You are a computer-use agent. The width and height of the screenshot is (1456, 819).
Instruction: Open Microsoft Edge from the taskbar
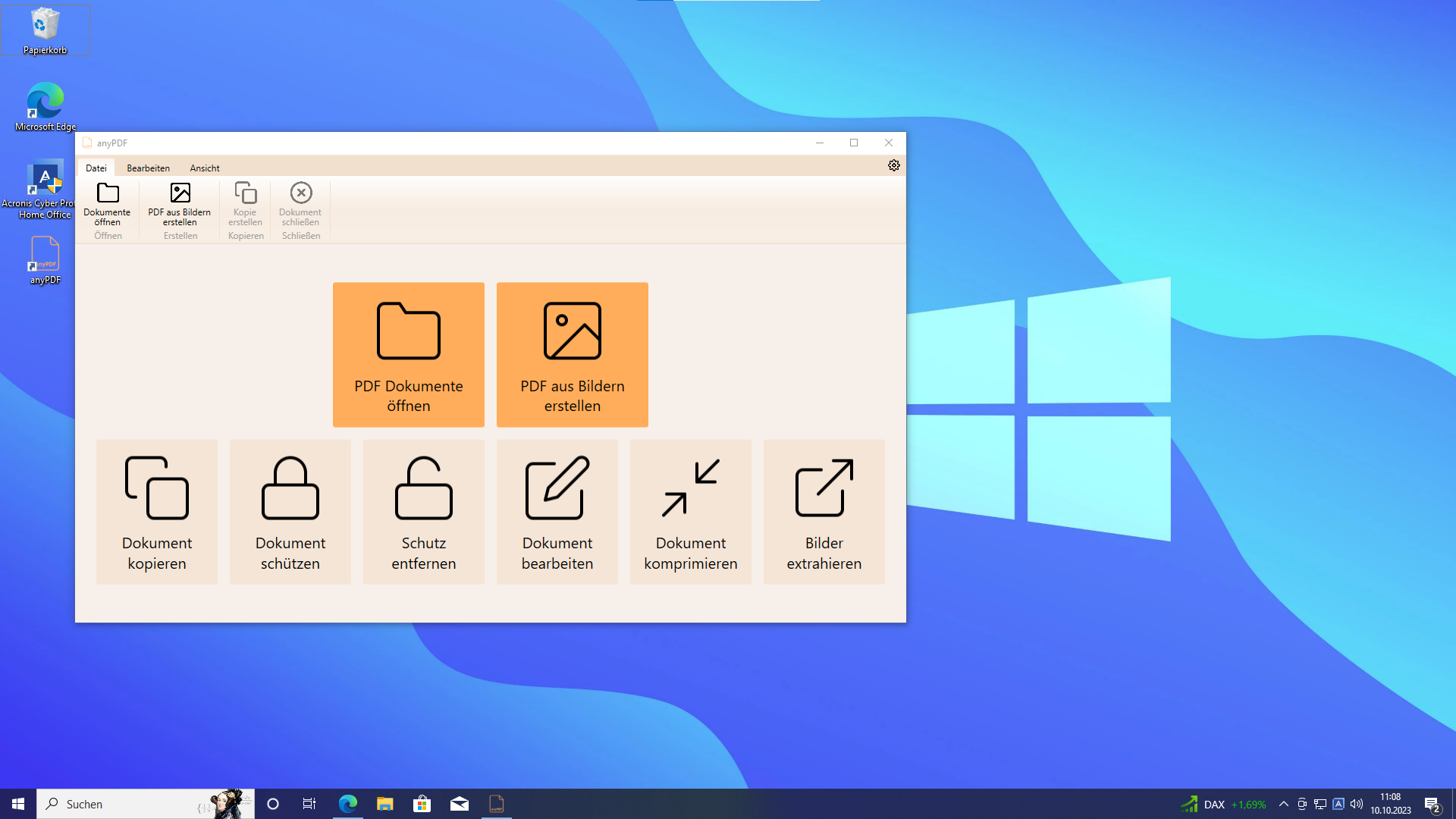tap(348, 804)
